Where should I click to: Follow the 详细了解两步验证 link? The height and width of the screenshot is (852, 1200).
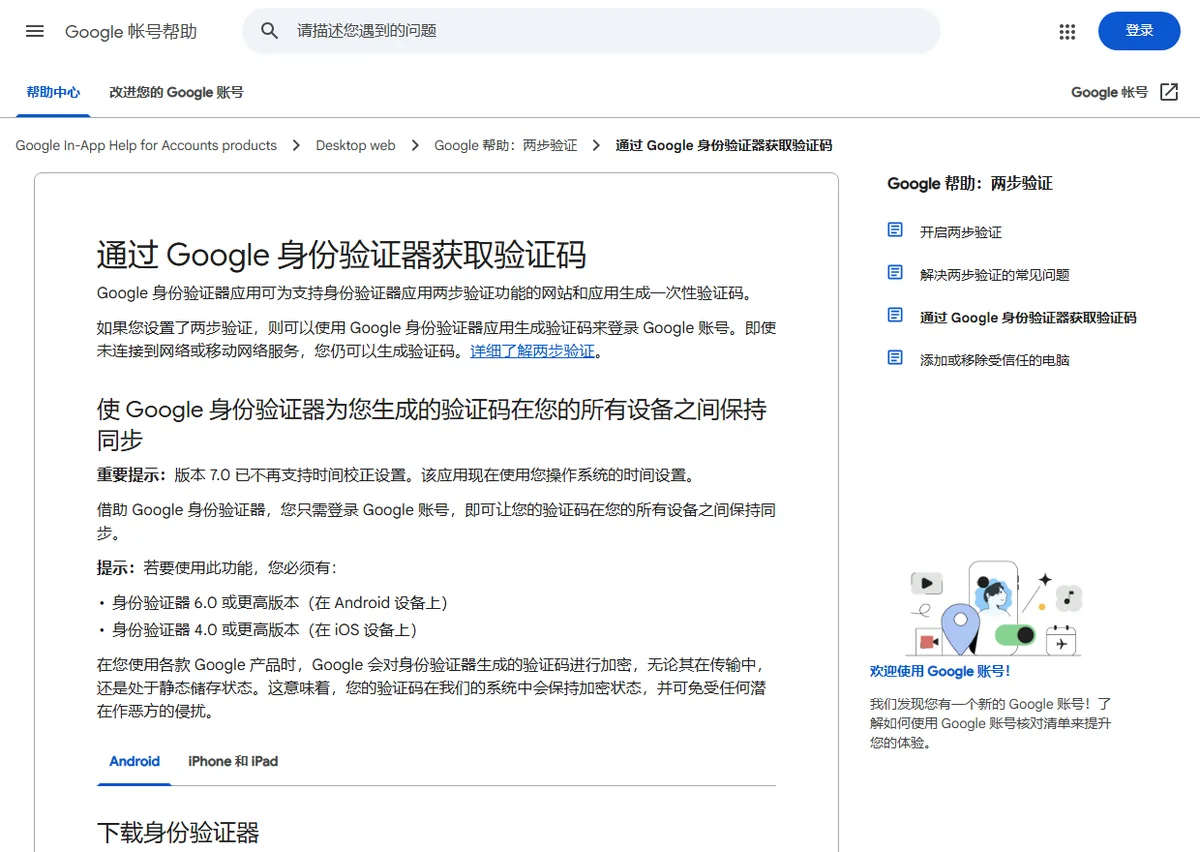pos(532,351)
